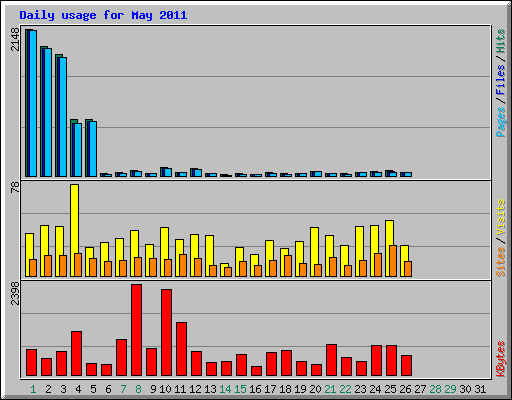Click the day label '20' on the x-axis

[315, 389]
